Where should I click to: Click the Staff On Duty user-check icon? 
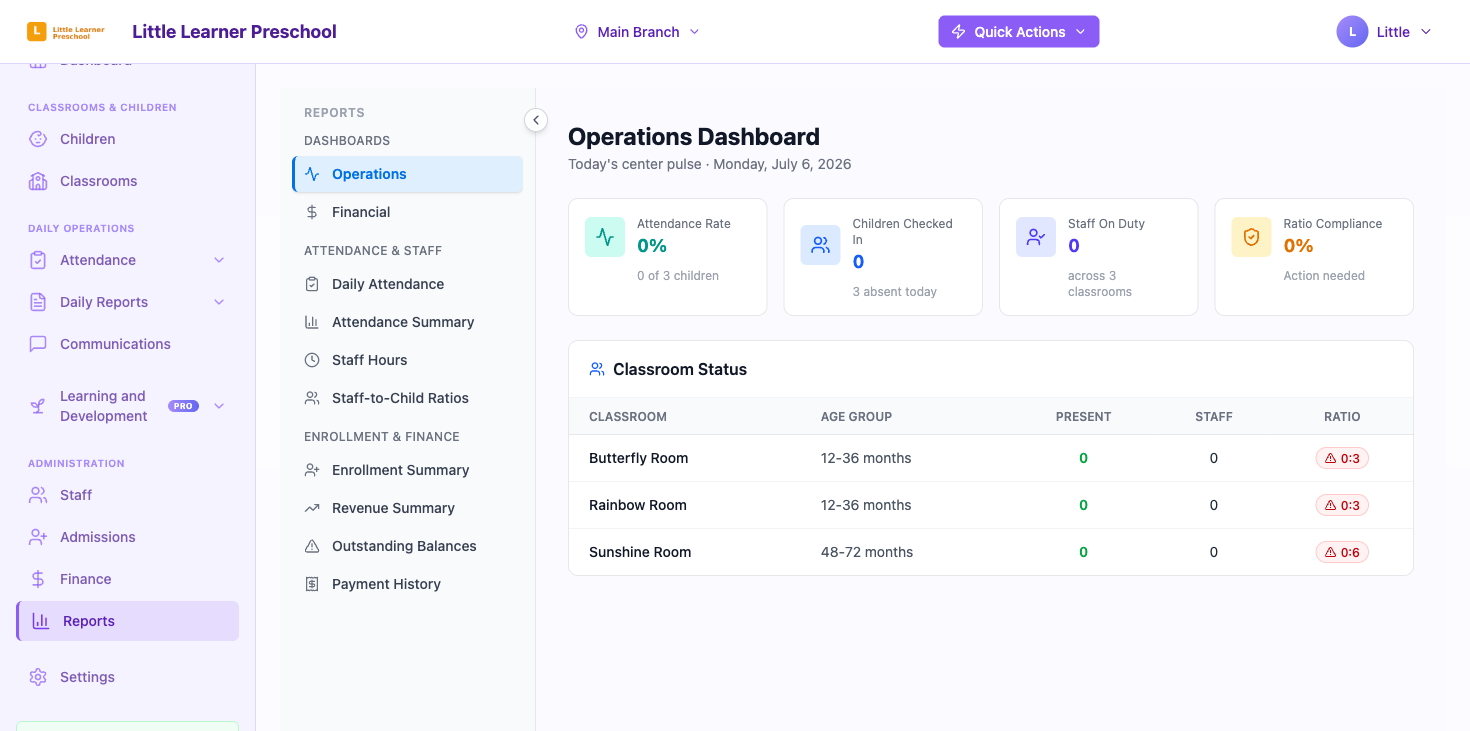coord(1036,237)
